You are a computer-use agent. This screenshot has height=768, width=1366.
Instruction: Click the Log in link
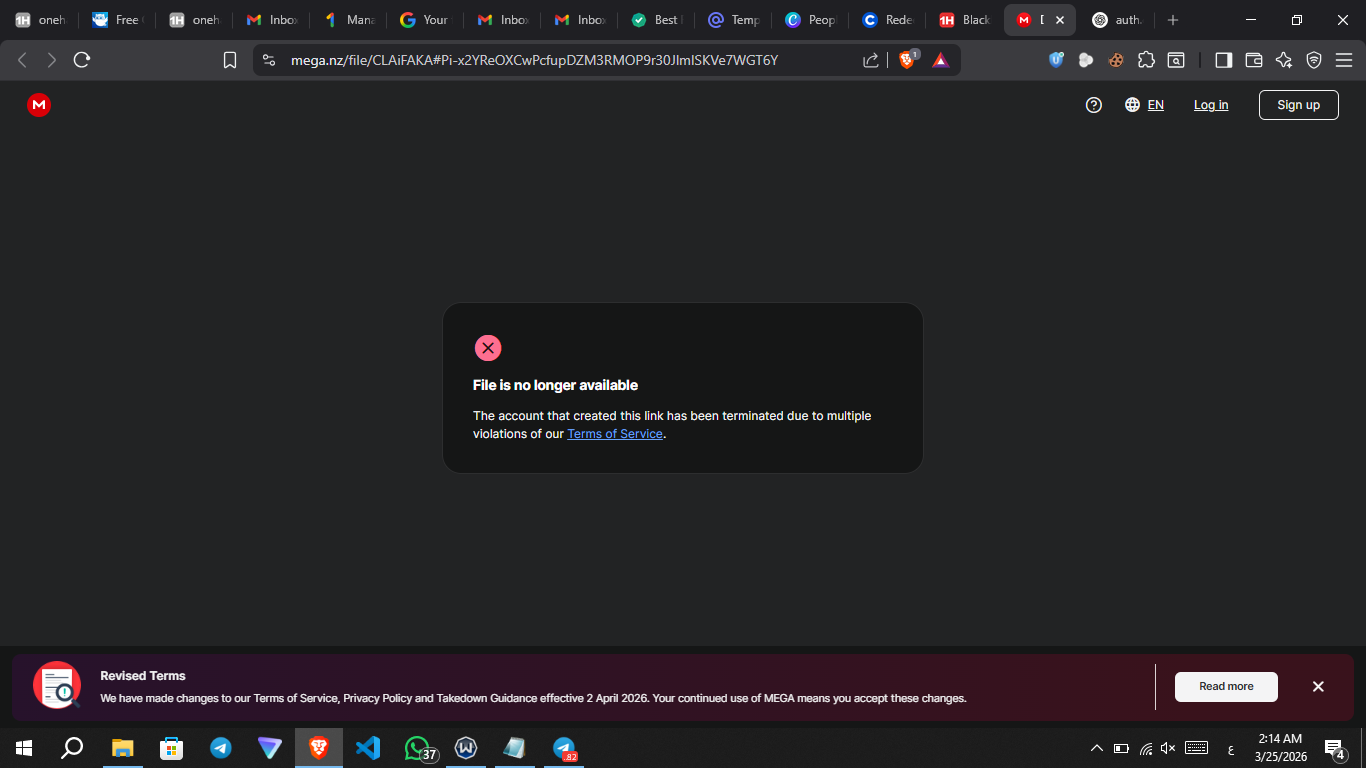pyautogui.click(x=1210, y=105)
